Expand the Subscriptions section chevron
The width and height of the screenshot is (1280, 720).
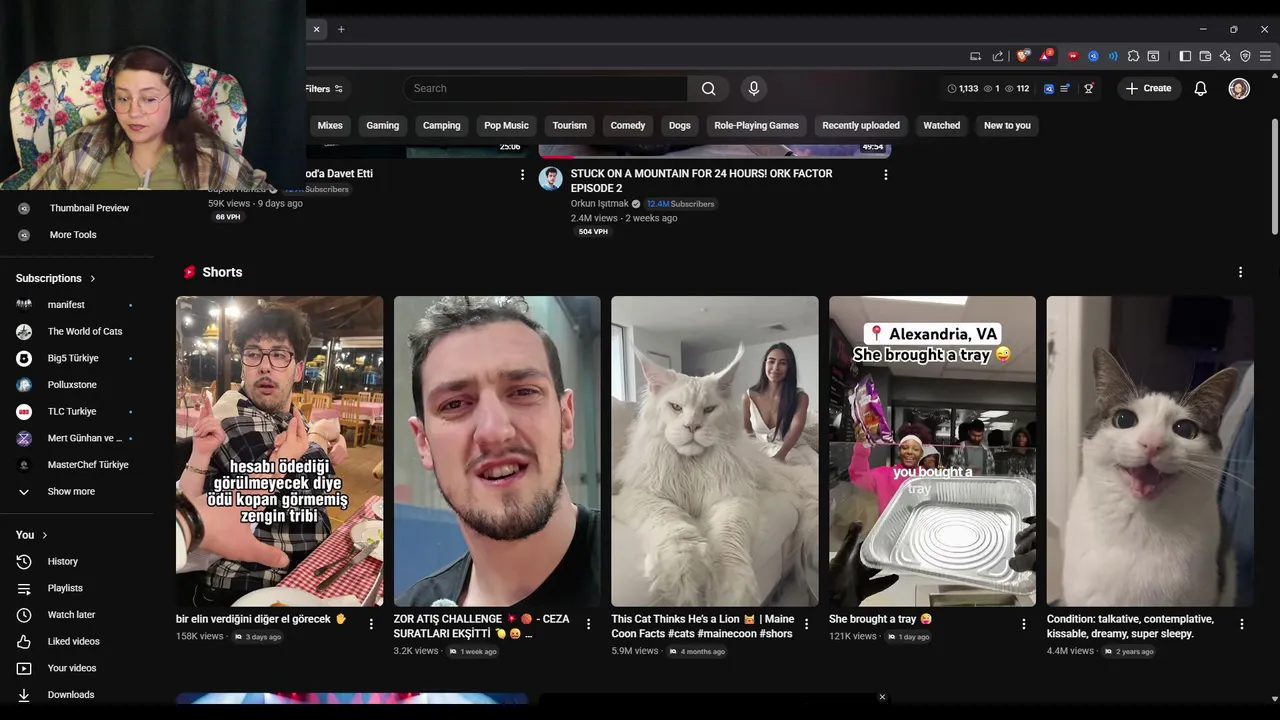(93, 278)
